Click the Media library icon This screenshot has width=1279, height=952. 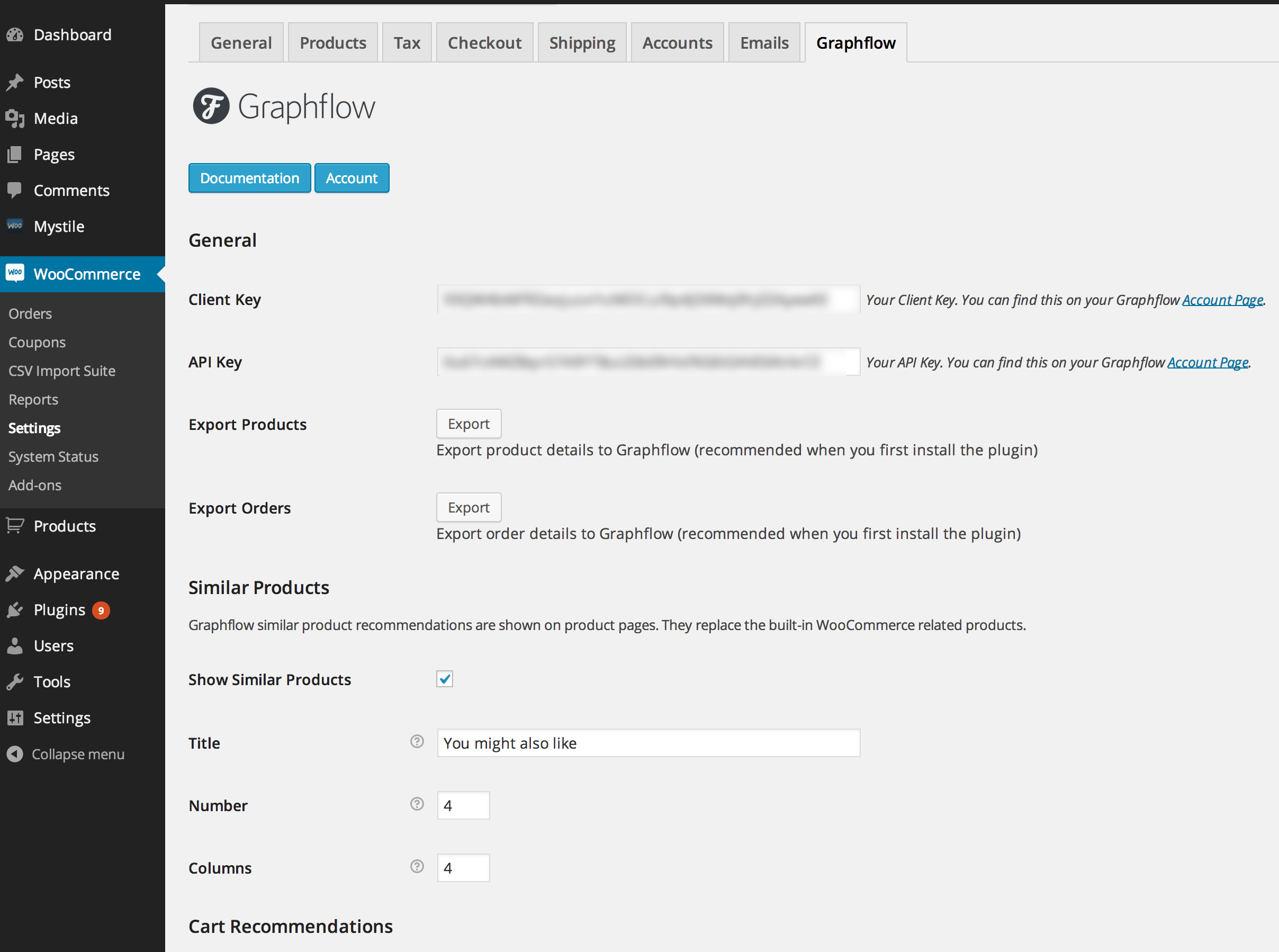[15, 119]
